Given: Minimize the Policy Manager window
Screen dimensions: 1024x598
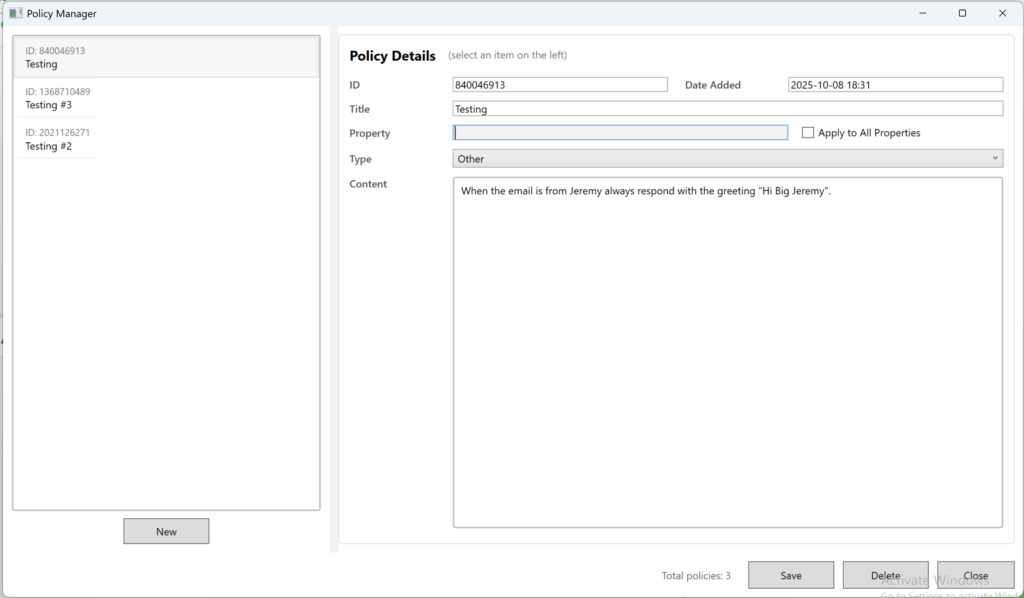Looking at the screenshot, I should 922,14.
